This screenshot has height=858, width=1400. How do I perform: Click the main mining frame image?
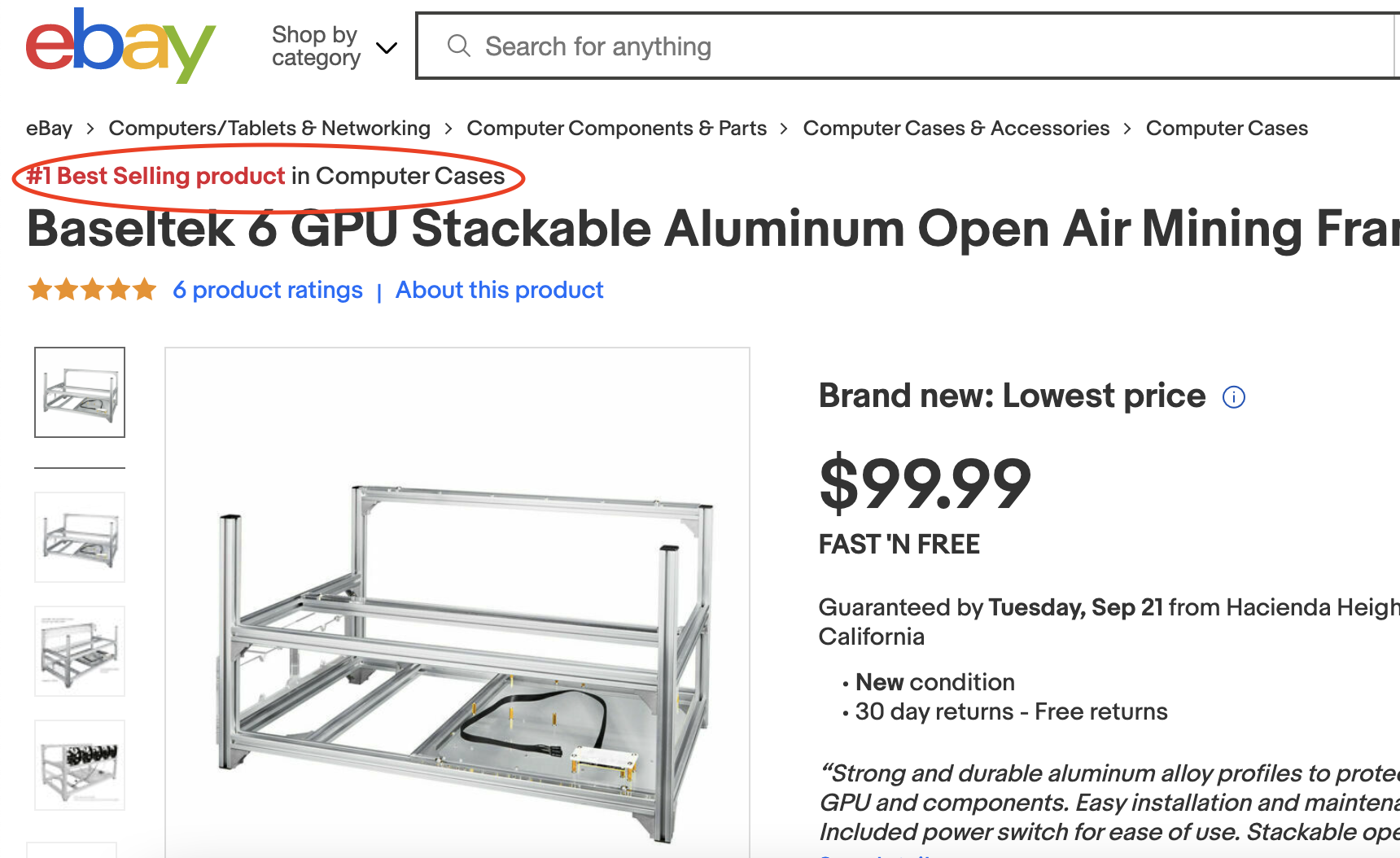coord(457,602)
